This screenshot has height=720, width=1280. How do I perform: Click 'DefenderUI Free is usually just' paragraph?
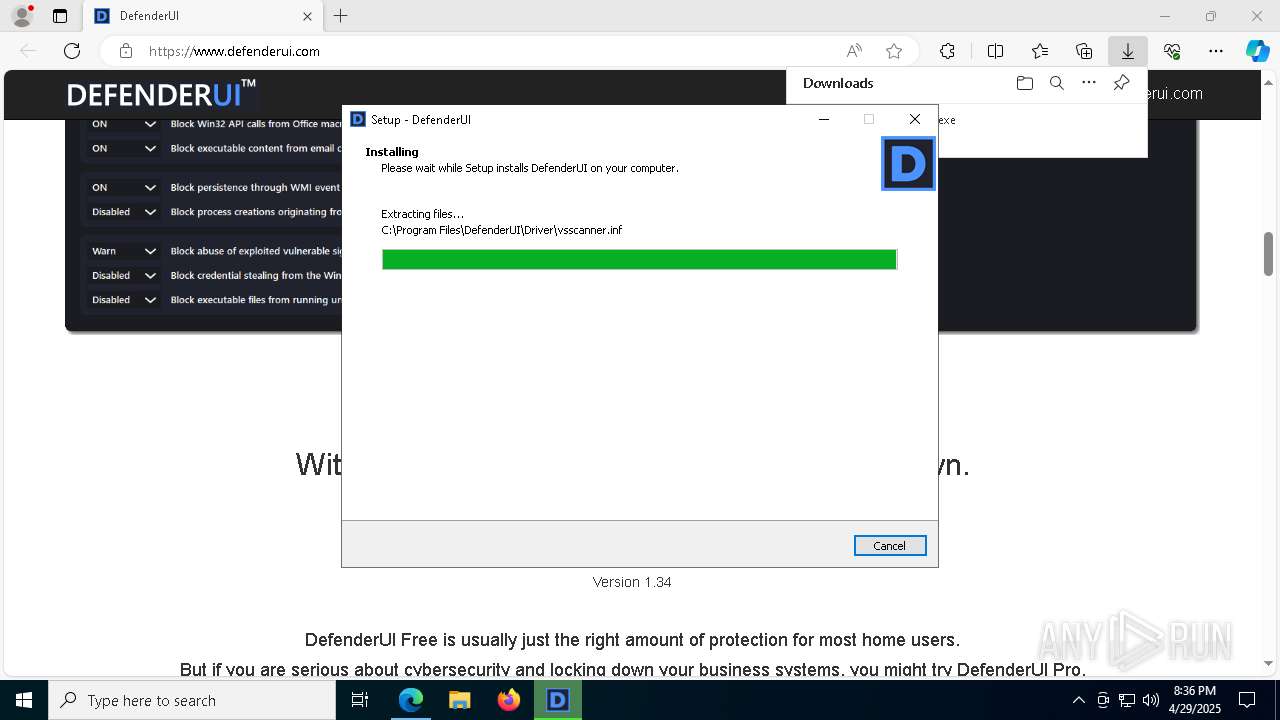(632, 640)
